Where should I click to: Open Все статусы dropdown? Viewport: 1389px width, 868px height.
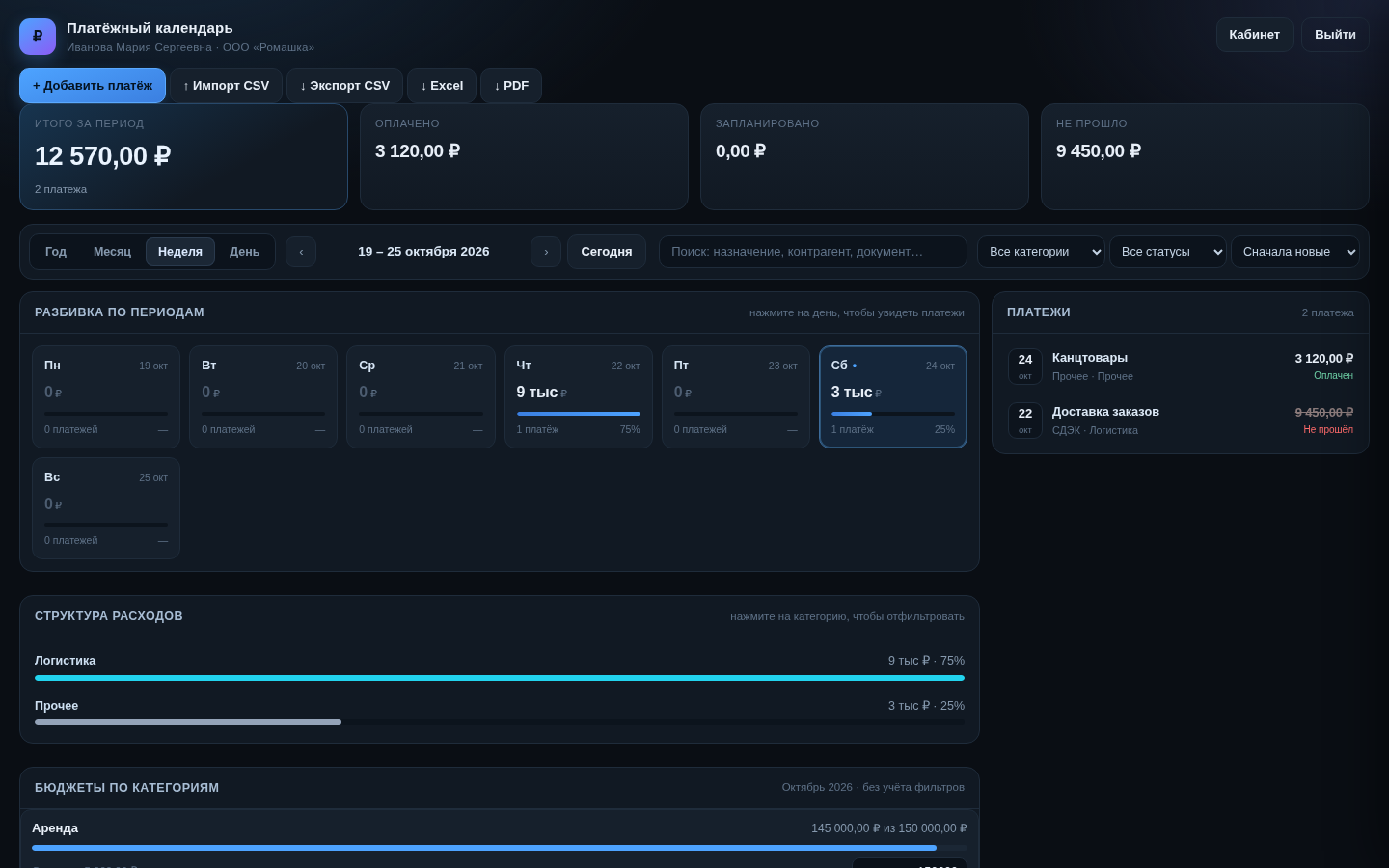(x=1168, y=252)
